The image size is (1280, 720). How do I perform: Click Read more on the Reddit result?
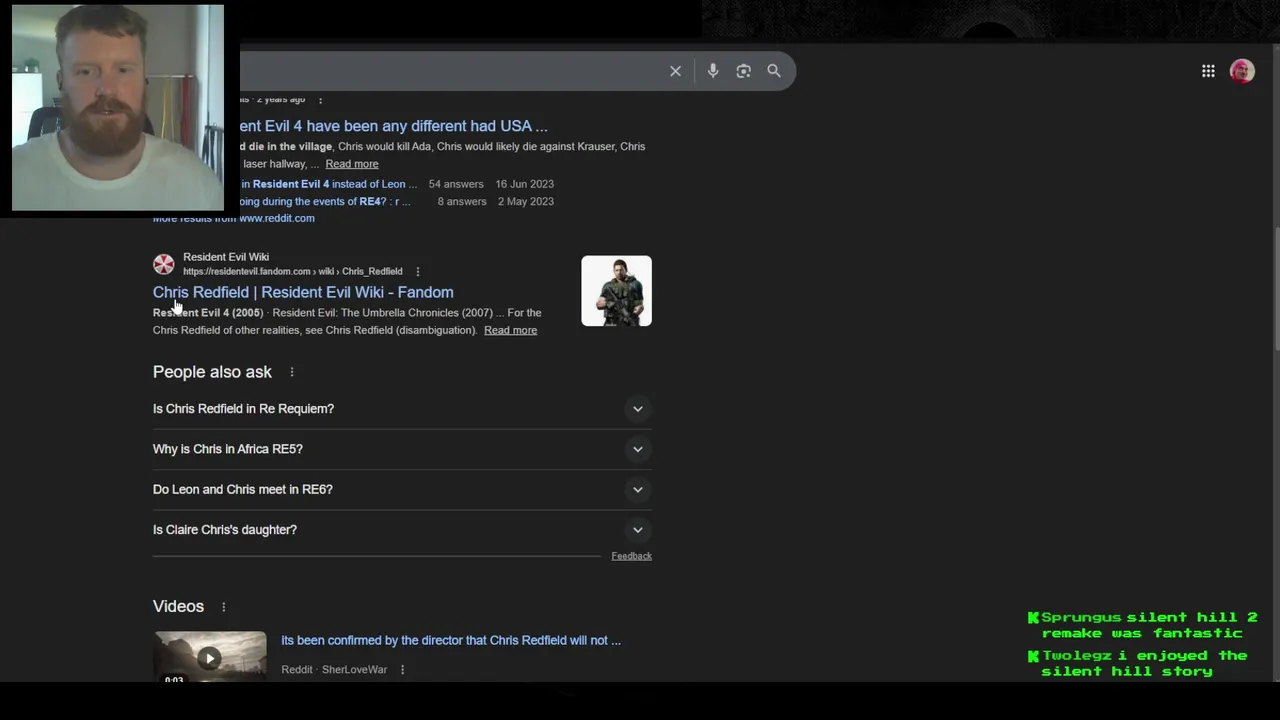352,164
